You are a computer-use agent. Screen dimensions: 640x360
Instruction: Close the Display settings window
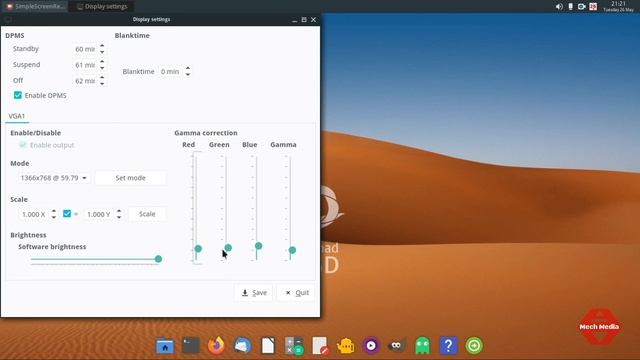coord(313,20)
